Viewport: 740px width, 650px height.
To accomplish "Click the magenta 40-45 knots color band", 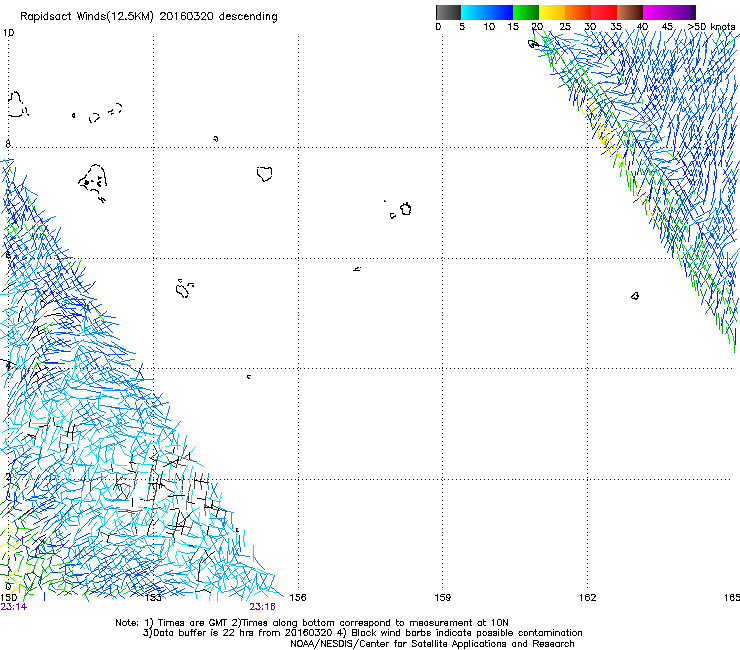I will point(656,12).
